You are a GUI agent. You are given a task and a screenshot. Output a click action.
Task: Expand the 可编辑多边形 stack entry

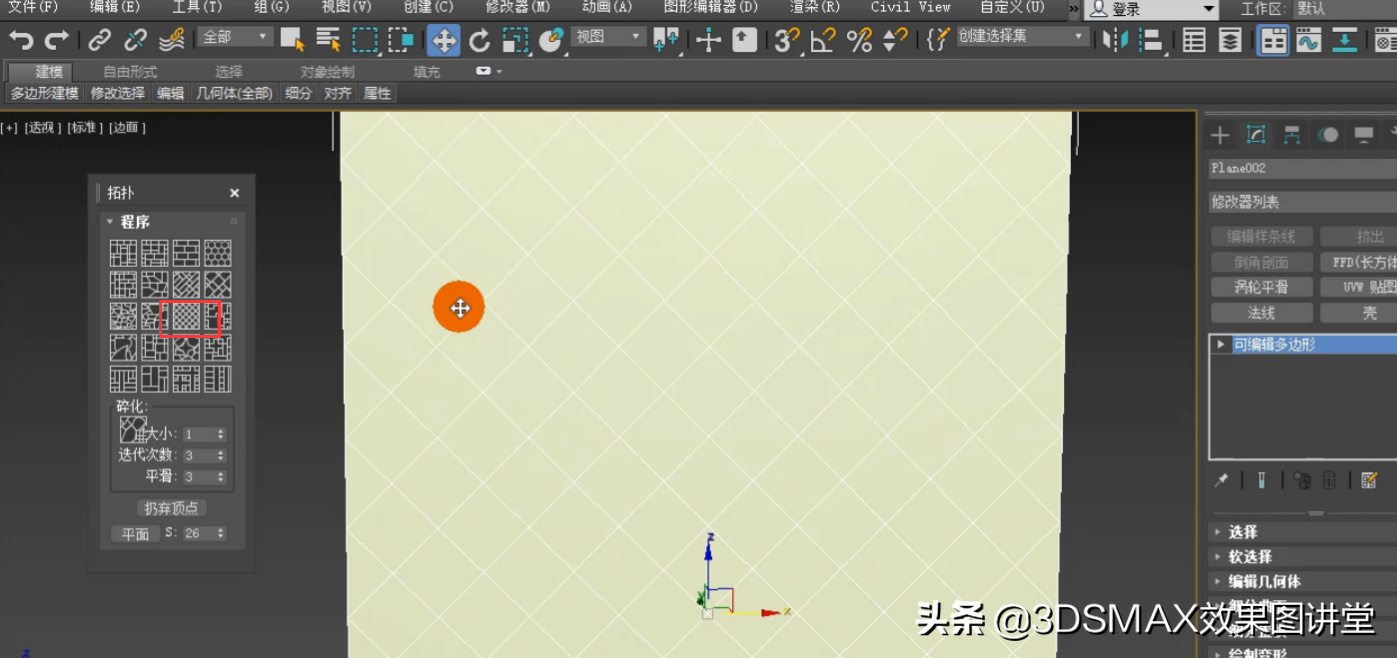pyautogui.click(x=1220, y=344)
